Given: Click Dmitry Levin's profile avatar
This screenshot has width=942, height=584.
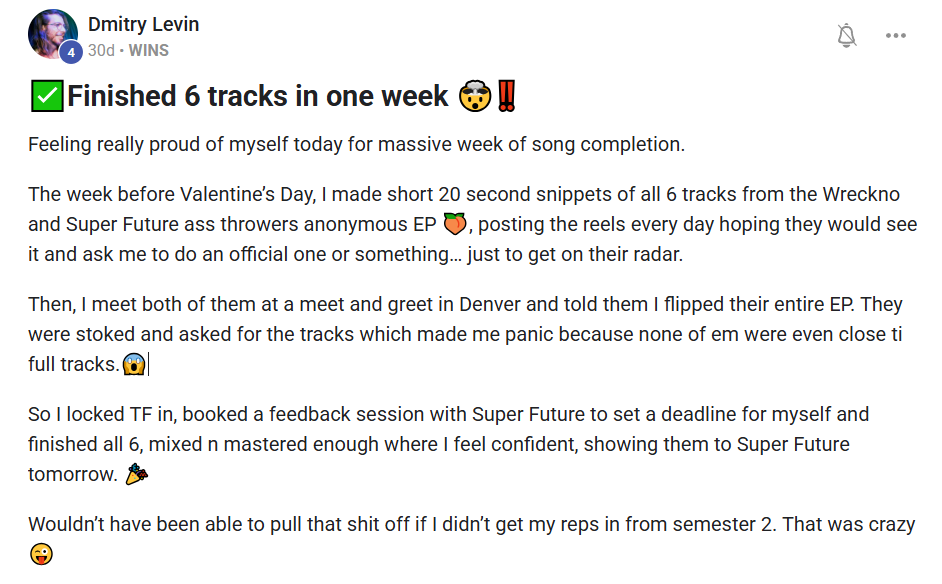Looking at the screenshot, I should point(51,34).
